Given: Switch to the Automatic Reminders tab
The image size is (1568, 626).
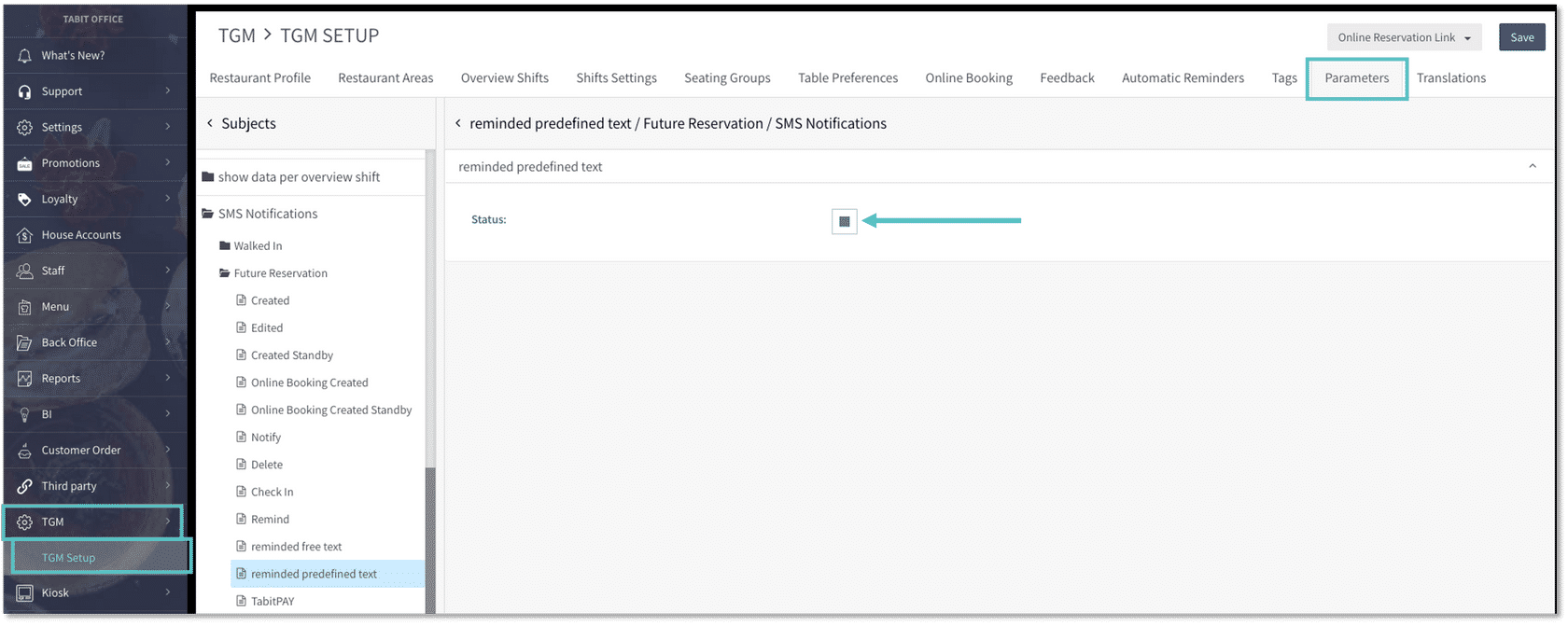Looking at the screenshot, I should coord(1183,78).
